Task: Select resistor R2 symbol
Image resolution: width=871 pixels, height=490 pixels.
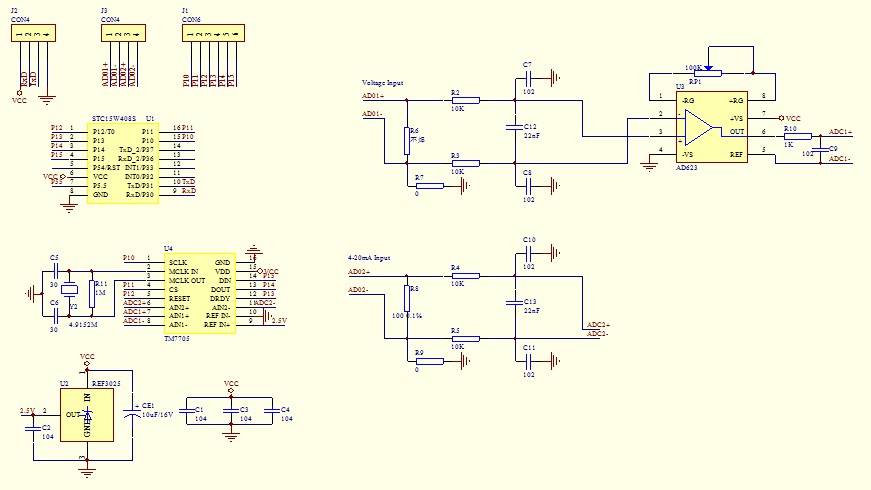Action: (465, 101)
